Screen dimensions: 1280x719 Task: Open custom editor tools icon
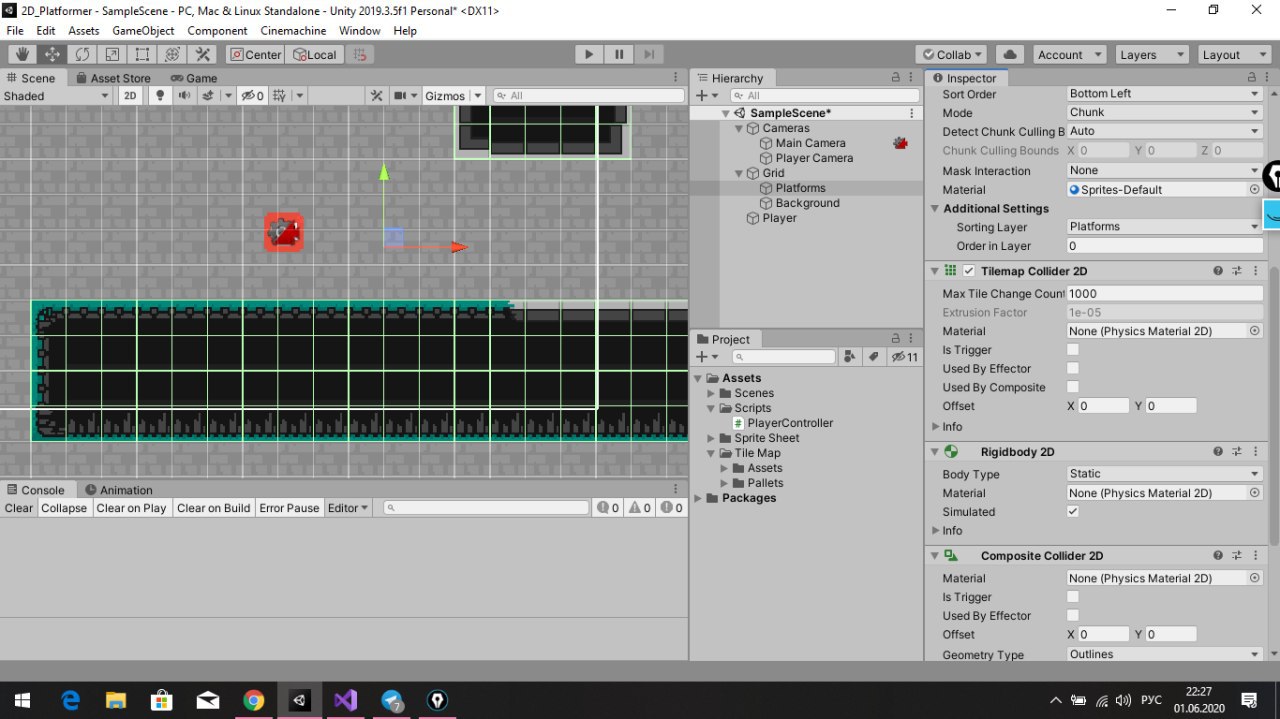(x=202, y=55)
